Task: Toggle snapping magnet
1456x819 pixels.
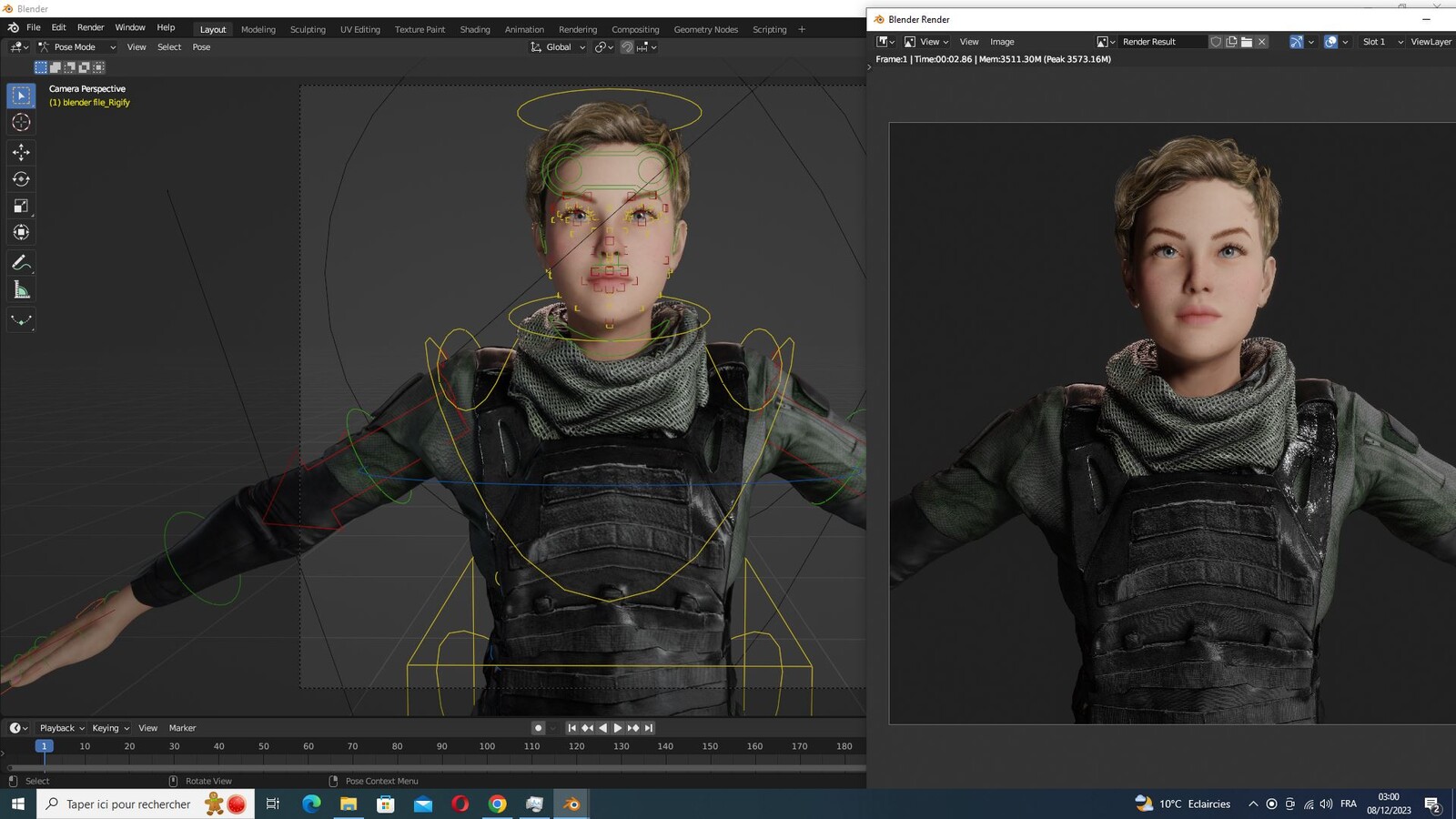Action: [627, 47]
